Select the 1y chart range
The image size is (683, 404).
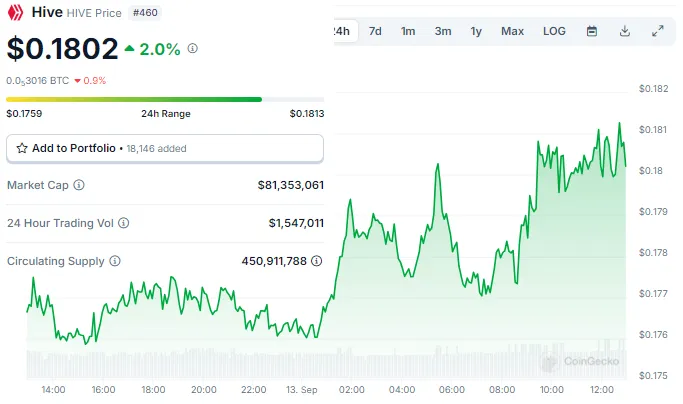476,31
